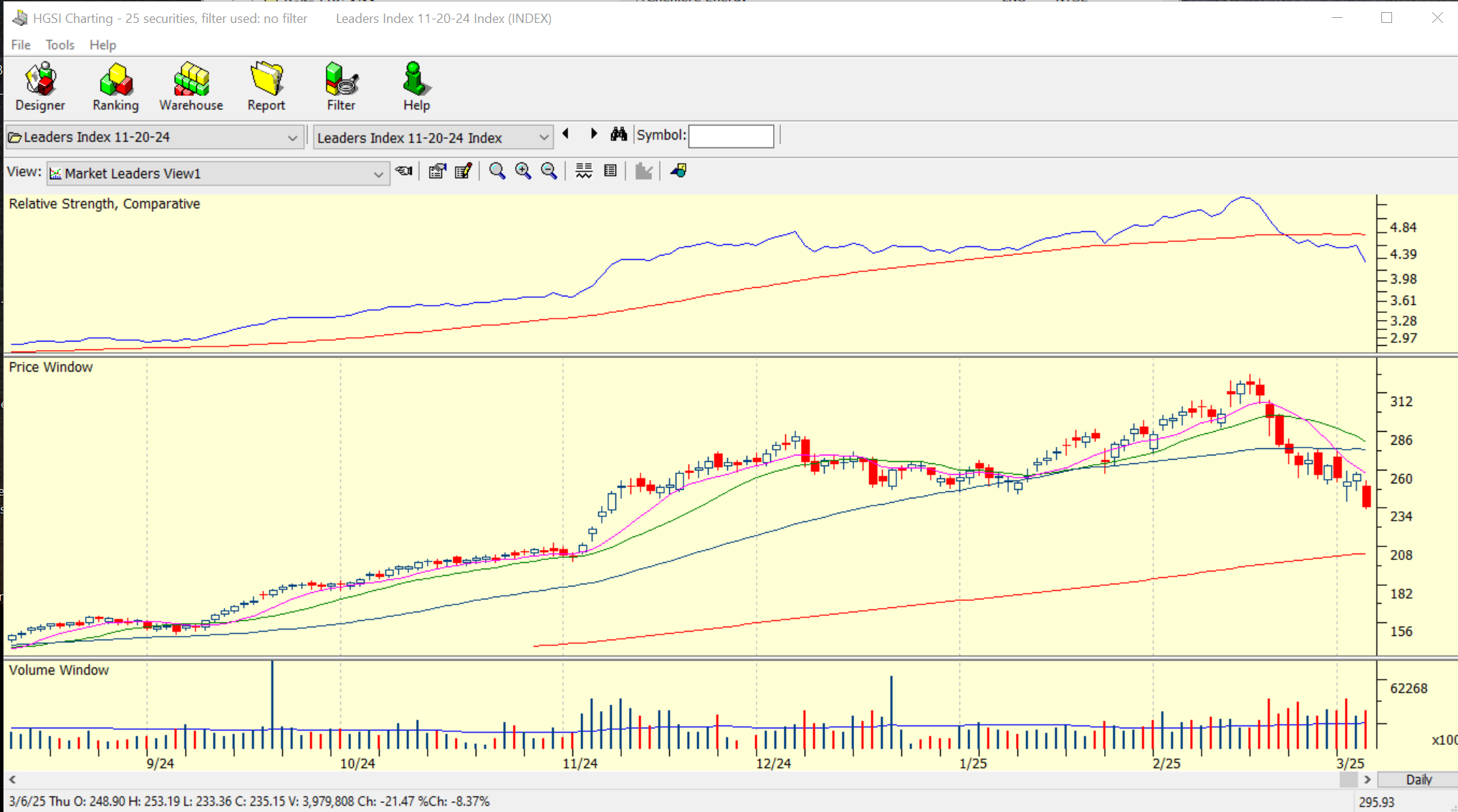Screen dimensions: 1458x812
Task: Click the 62268 volume axis value
Action: tap(1409, 688)
